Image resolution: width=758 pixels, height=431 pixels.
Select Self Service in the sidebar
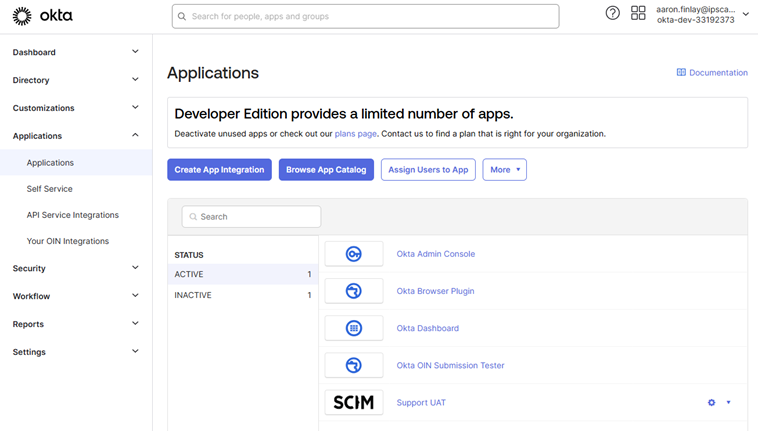click(50, 189)
